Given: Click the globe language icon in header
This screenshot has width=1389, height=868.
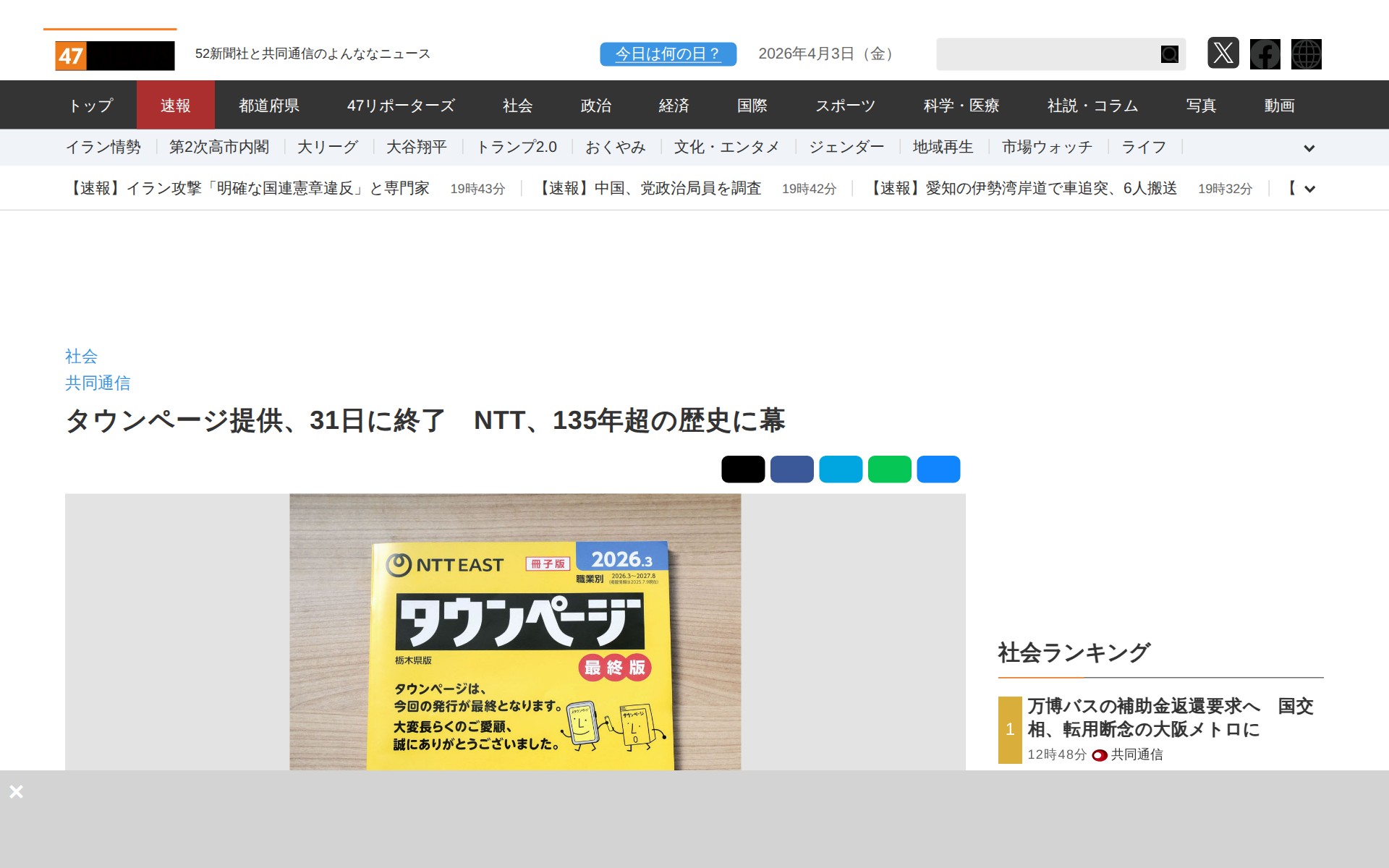Looking at the screenshot, I should pos(1306,54).
